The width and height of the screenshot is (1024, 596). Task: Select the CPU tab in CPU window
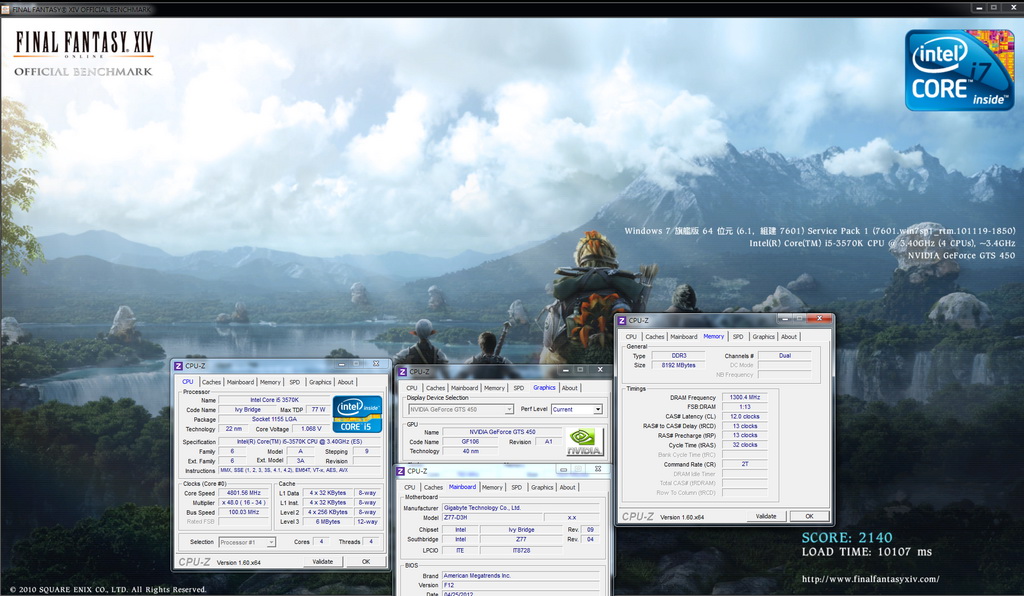(188, 382)
